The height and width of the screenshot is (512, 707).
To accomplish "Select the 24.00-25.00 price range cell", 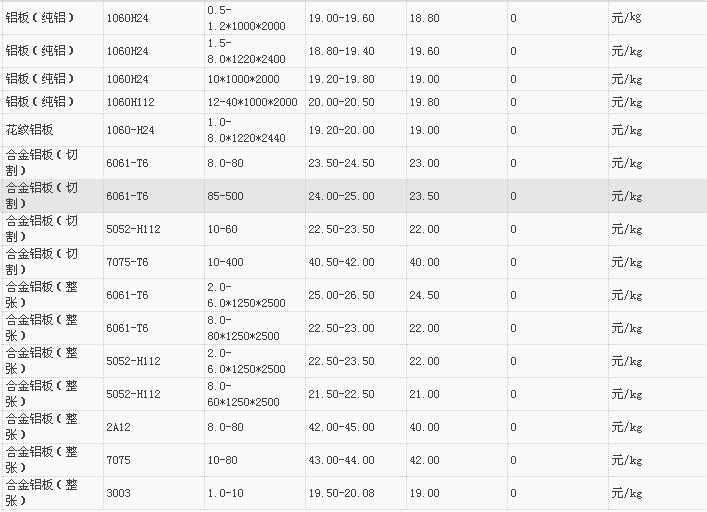I will (x=341, y=196).
